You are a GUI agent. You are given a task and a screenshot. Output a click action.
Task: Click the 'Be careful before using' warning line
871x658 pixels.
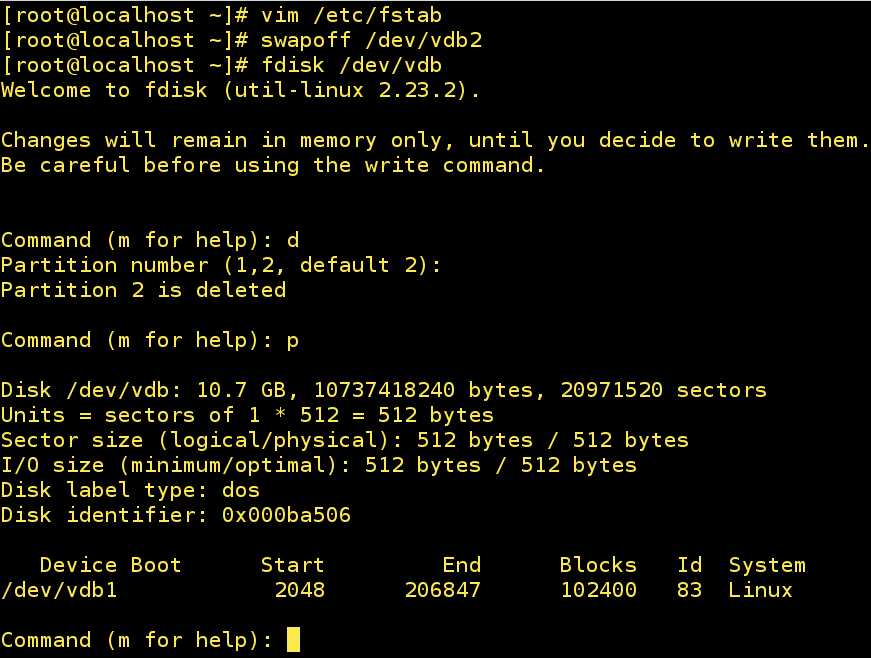273,165
